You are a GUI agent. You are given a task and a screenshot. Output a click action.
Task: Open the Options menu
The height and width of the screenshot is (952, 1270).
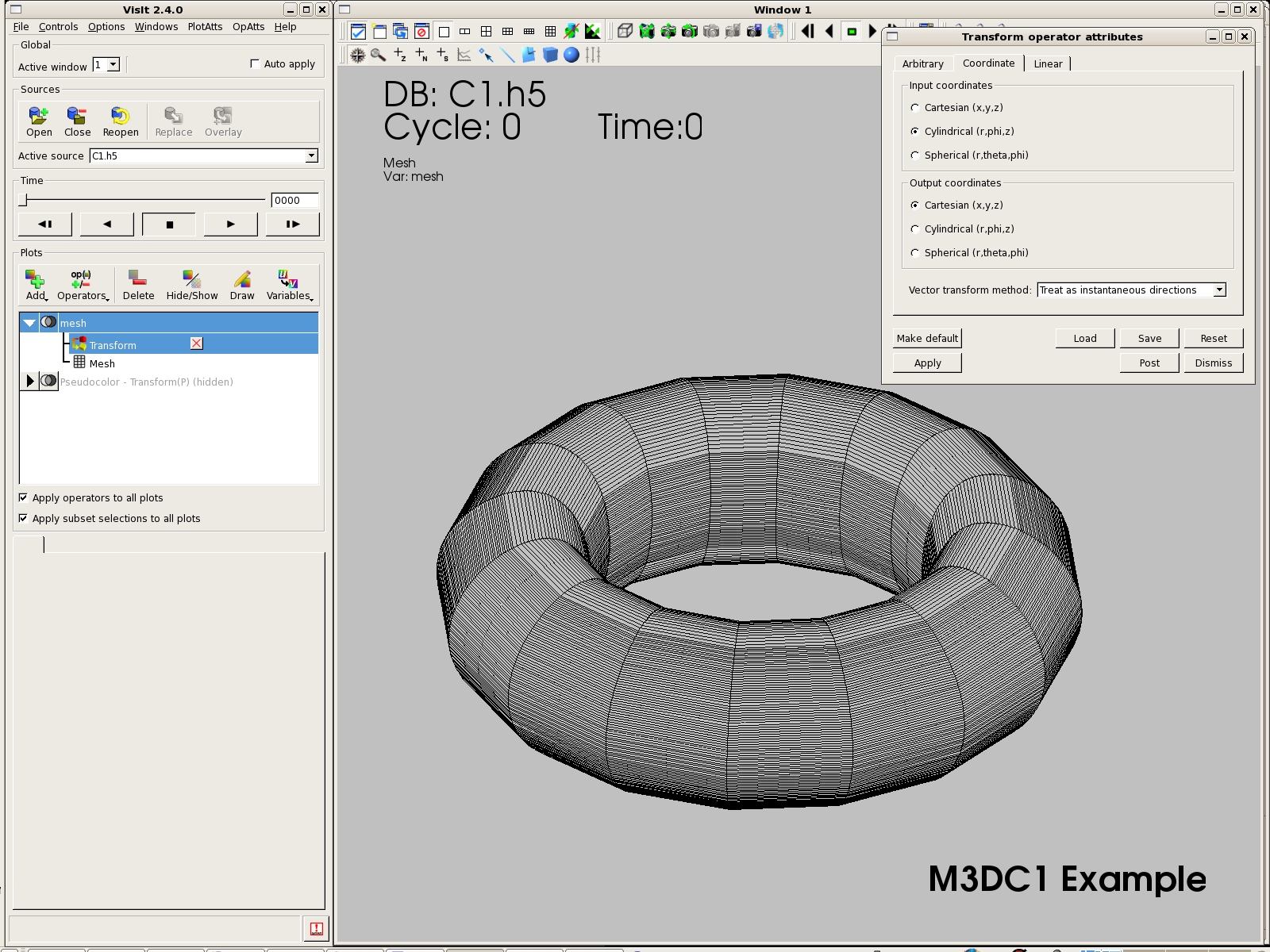pyautogui.click(x=106, y=26)
